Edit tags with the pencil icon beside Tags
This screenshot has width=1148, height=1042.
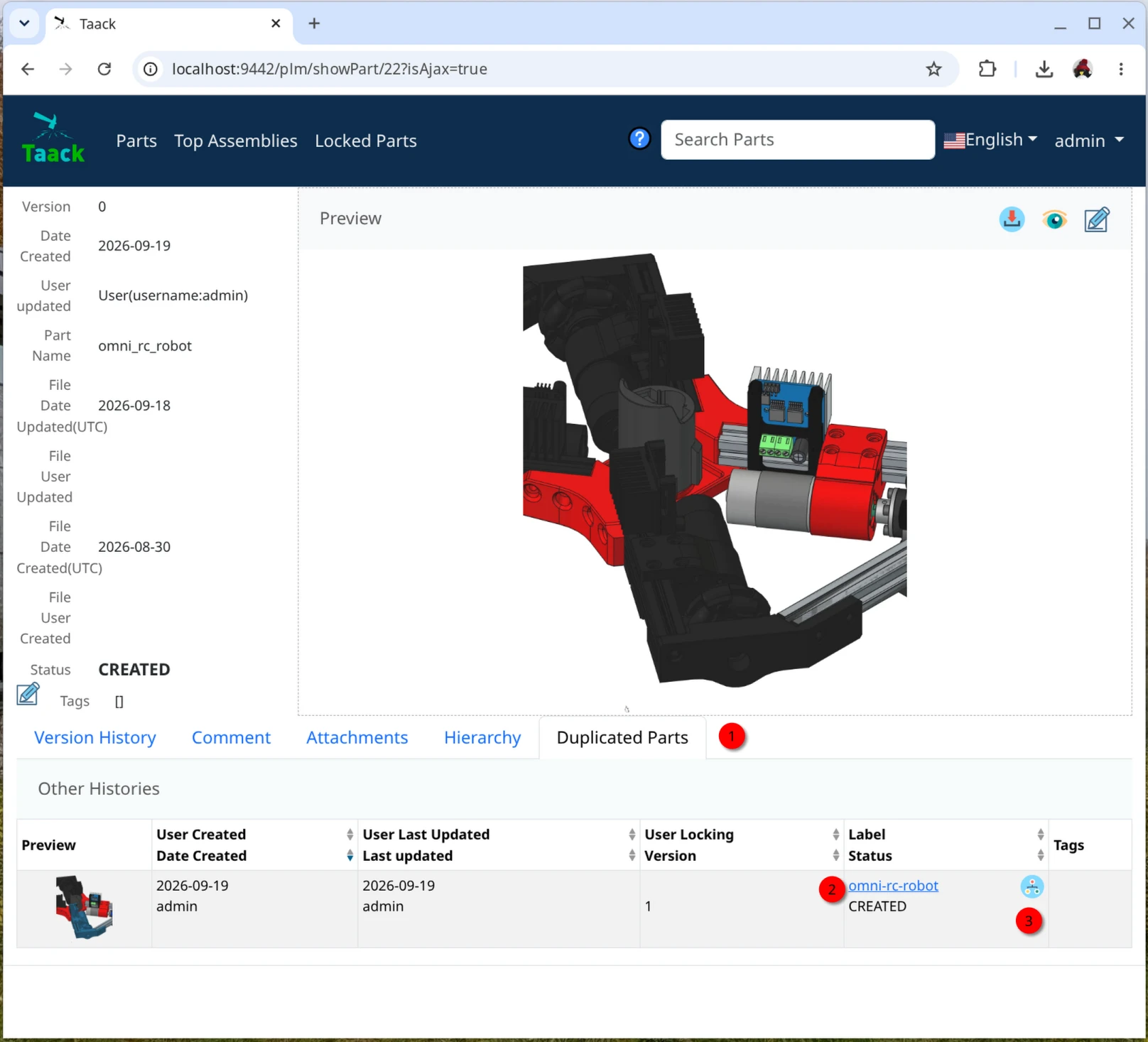(x=28, y=694)
